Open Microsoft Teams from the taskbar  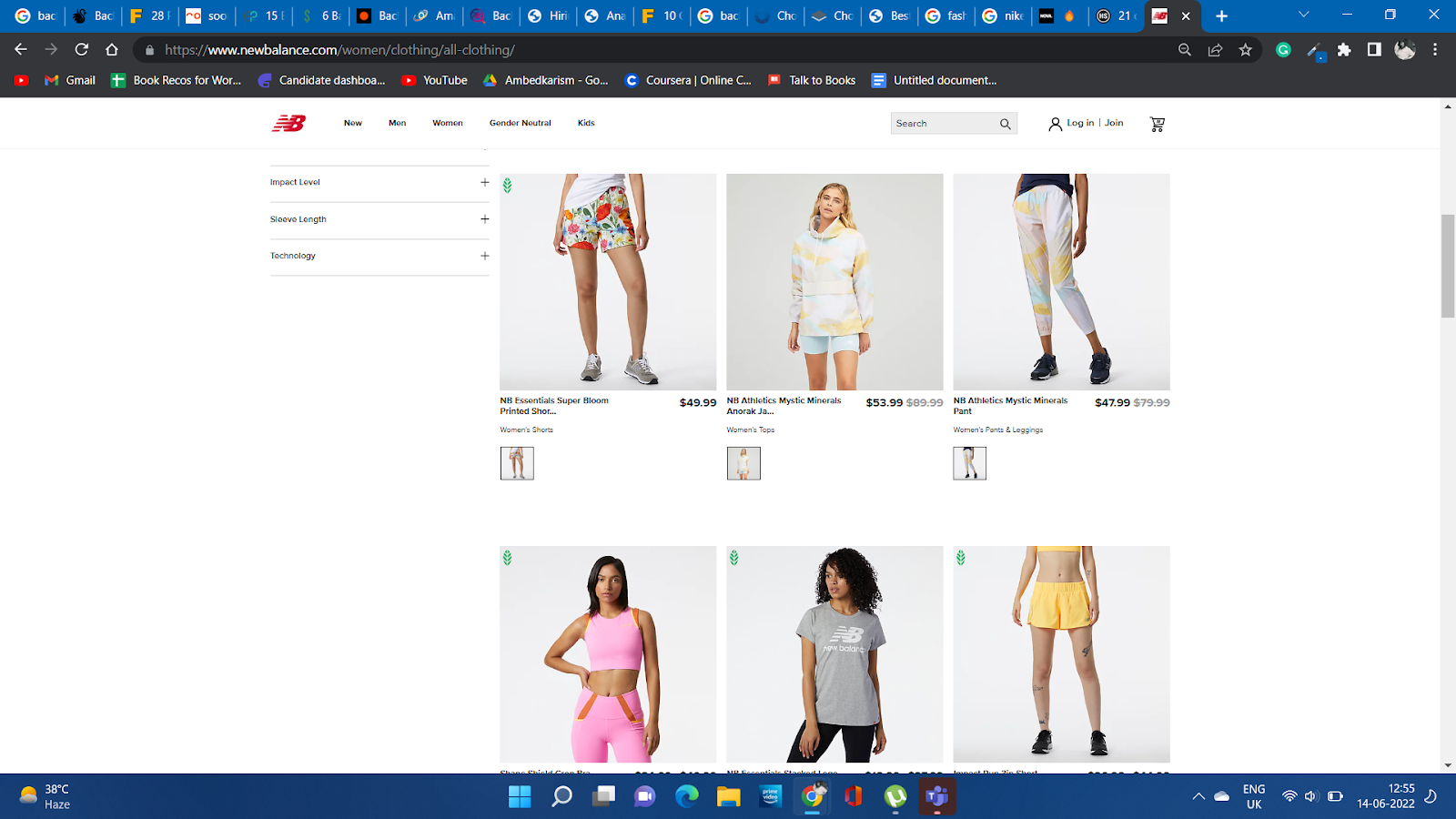(x=937, y=796)
